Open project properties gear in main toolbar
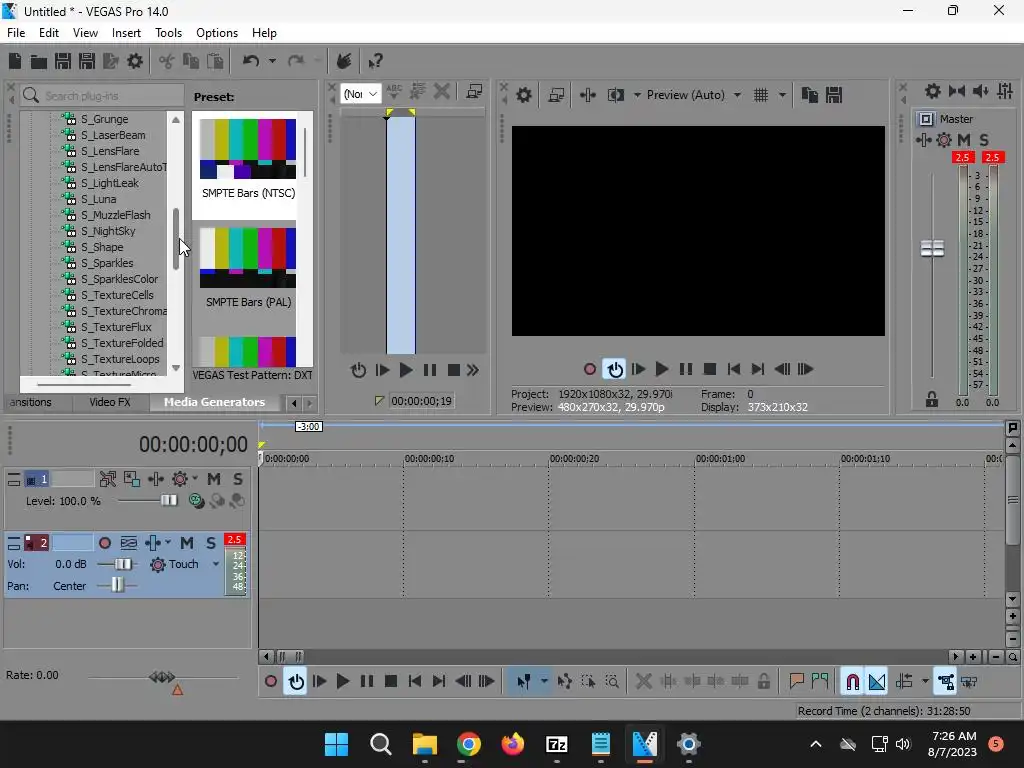1024x768 pixels. coord(135,61)
